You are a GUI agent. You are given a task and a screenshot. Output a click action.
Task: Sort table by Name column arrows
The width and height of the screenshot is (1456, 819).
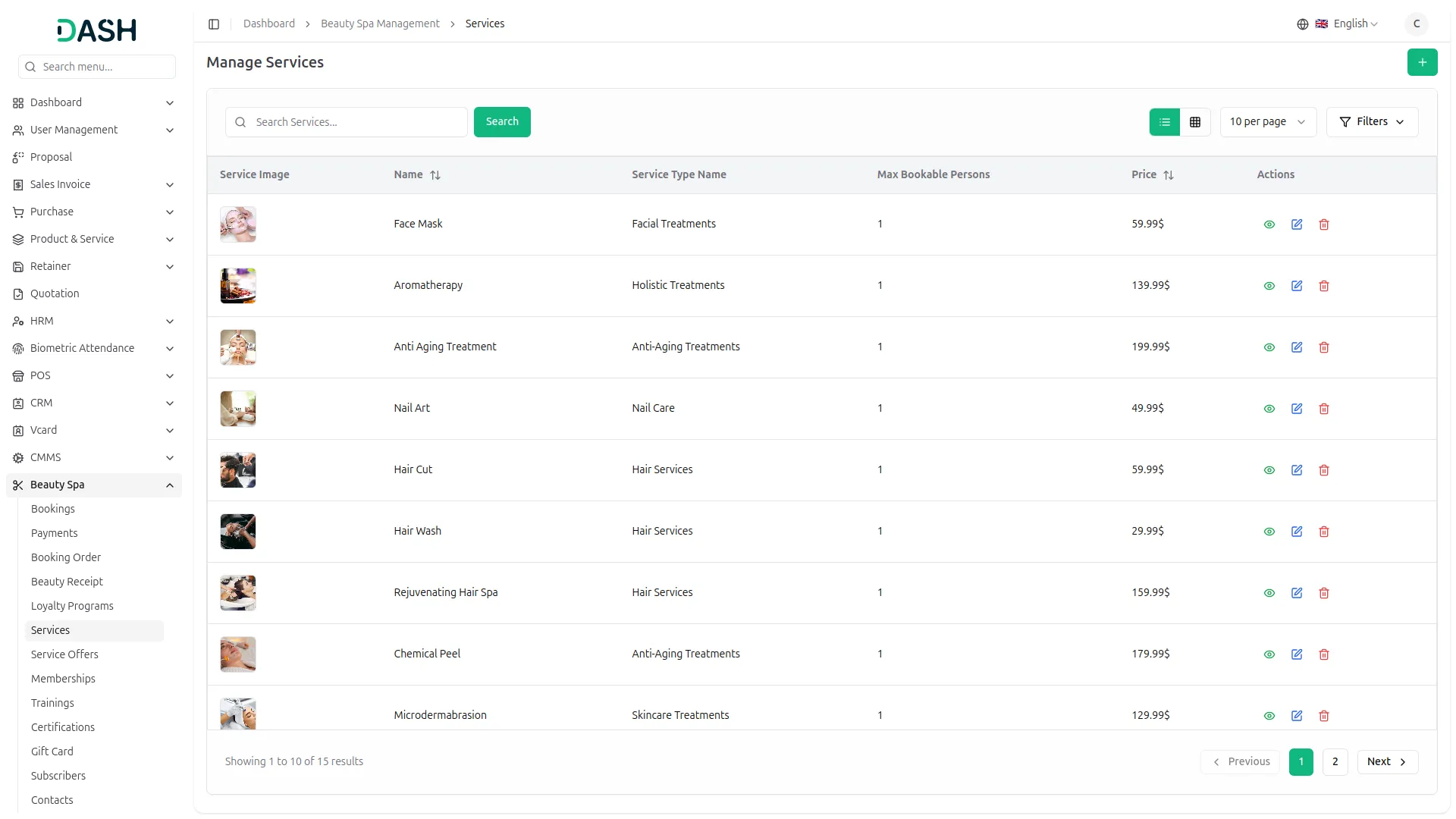coord(435,175)
